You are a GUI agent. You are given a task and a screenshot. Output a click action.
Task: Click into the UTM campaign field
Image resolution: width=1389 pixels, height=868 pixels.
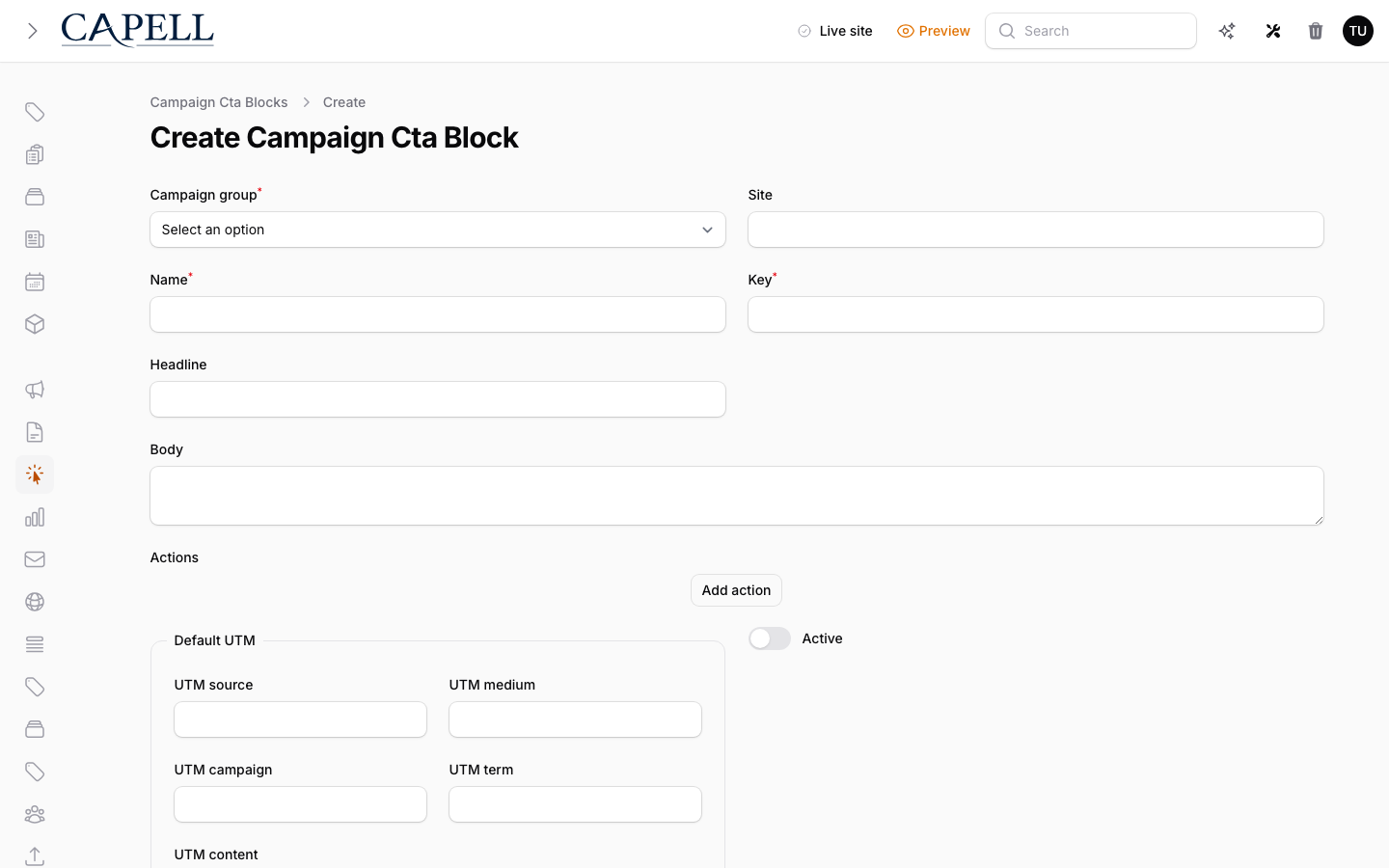(300, 804)
